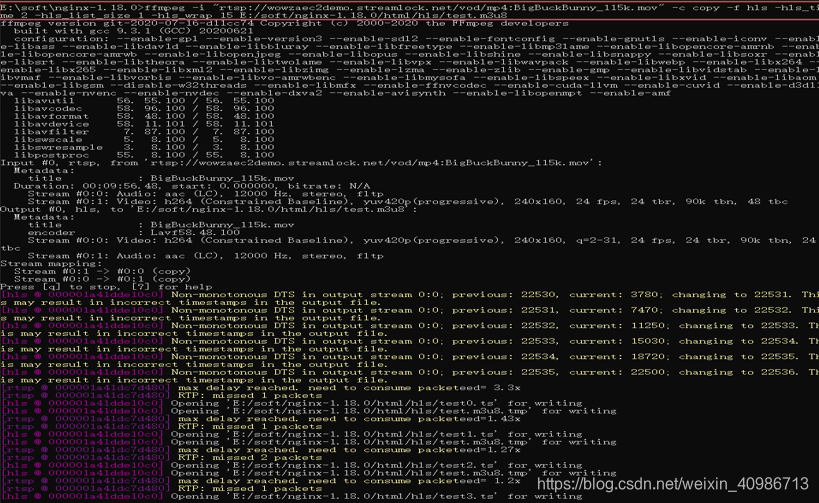Click the line opening 'test0.ts' for writing

click(291, 403)
